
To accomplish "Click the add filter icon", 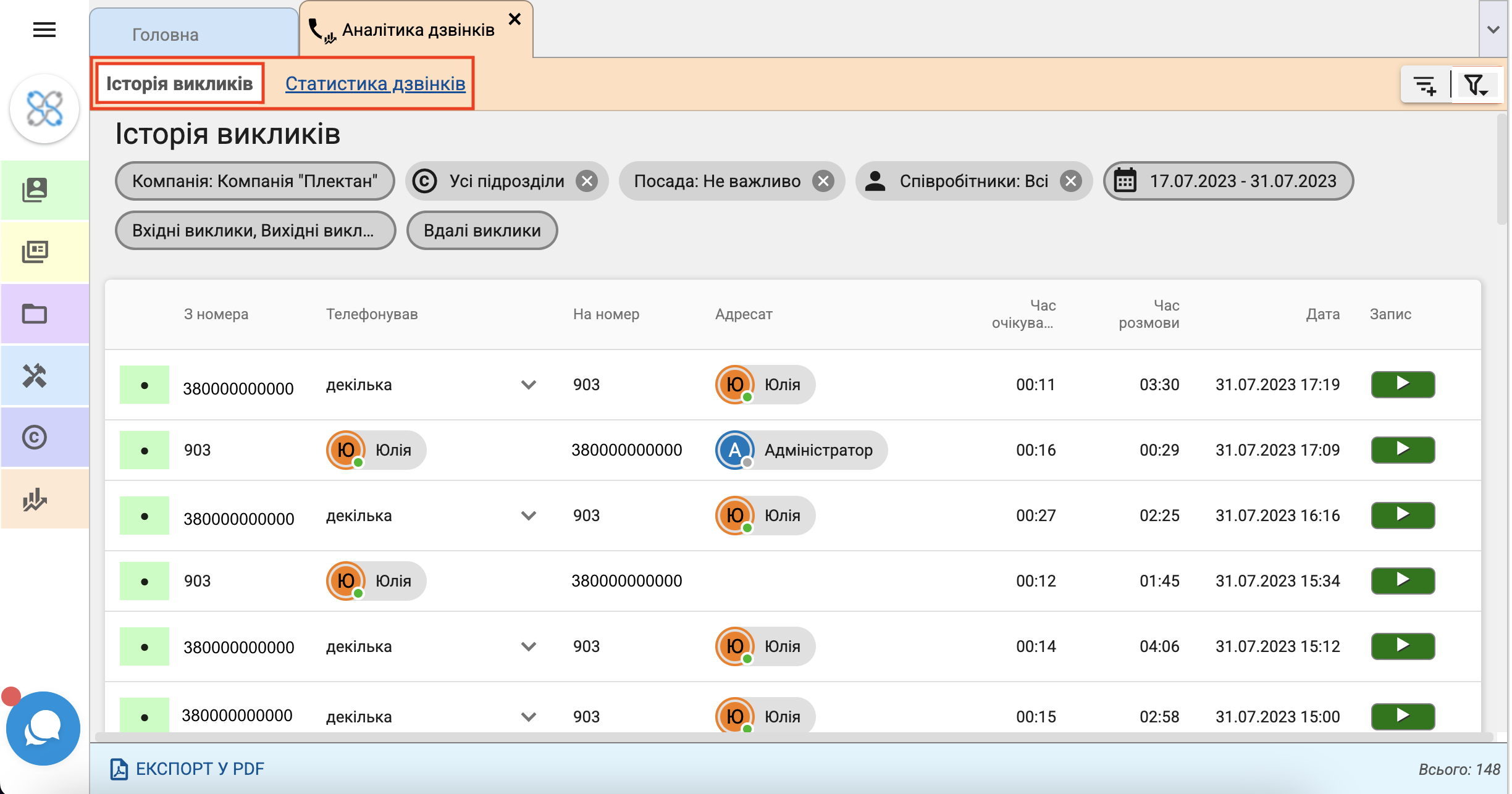I will tap(1425, 85).
